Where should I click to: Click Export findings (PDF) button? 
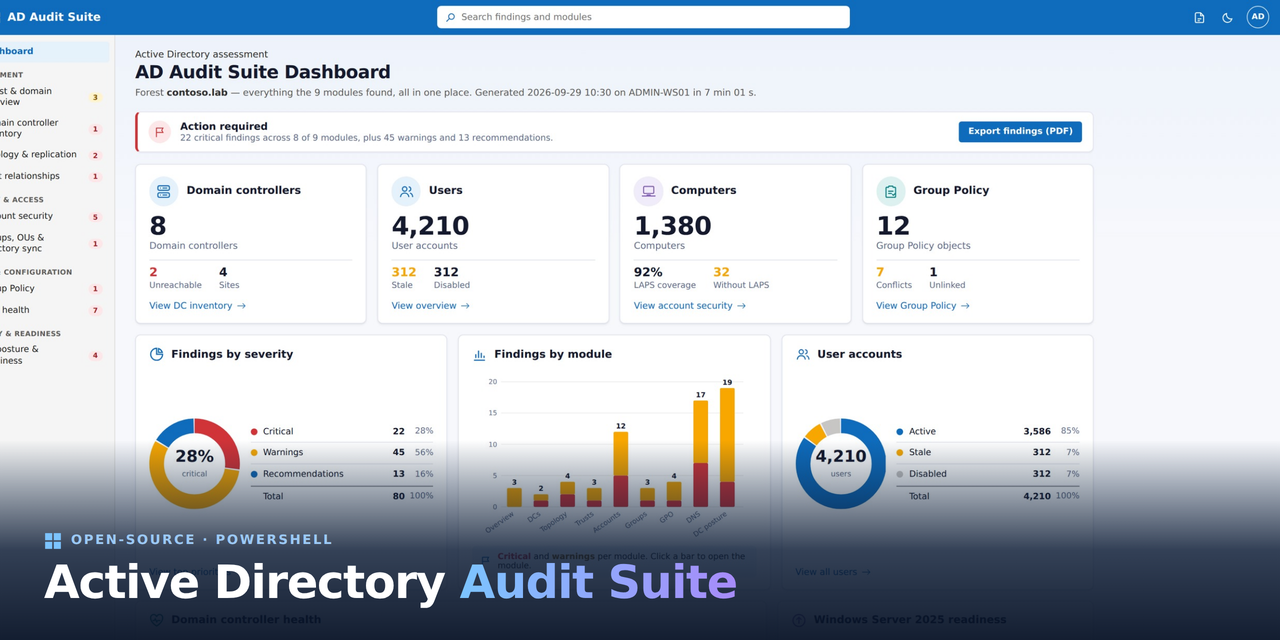point(1020,132)
